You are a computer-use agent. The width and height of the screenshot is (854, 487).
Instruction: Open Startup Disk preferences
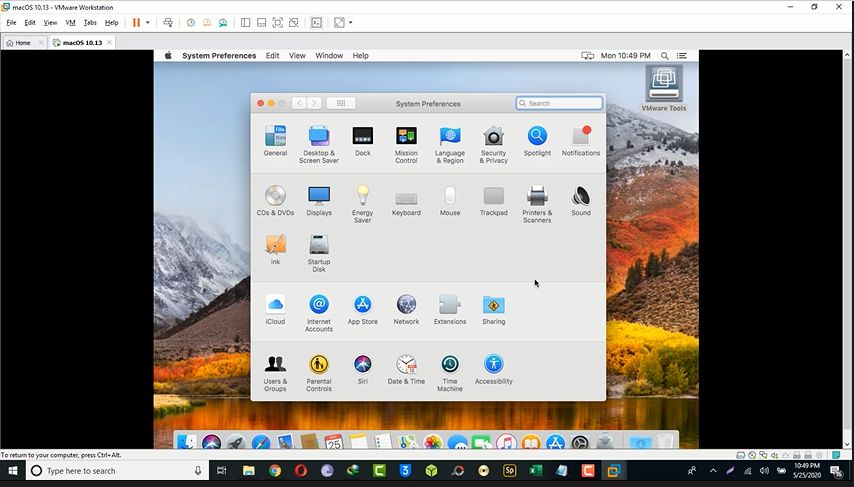point(319,253)
